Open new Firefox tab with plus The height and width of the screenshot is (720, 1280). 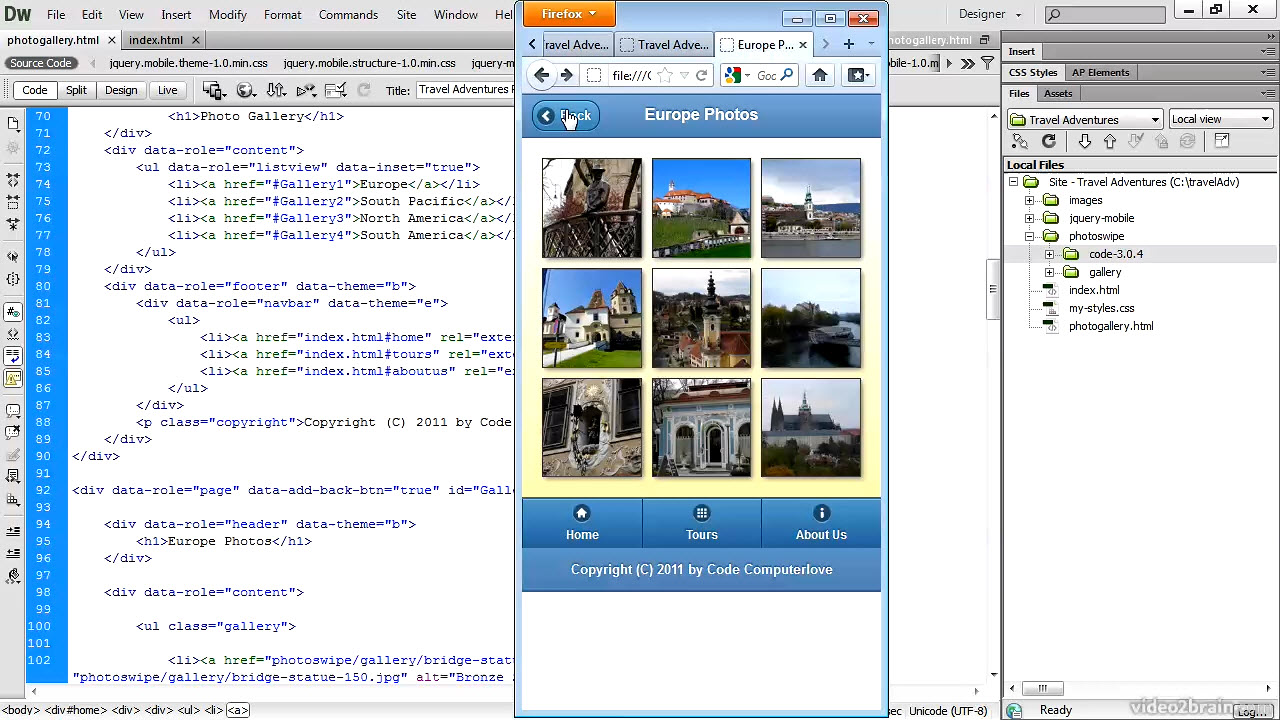click(848, 44)
